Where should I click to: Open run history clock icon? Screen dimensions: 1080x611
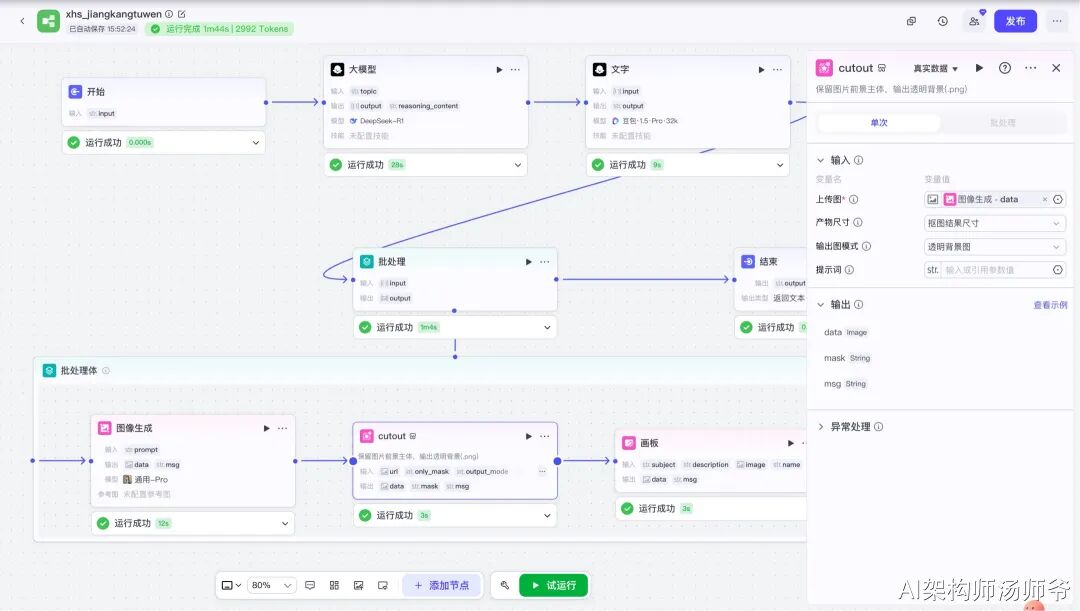tap(942, 21)
